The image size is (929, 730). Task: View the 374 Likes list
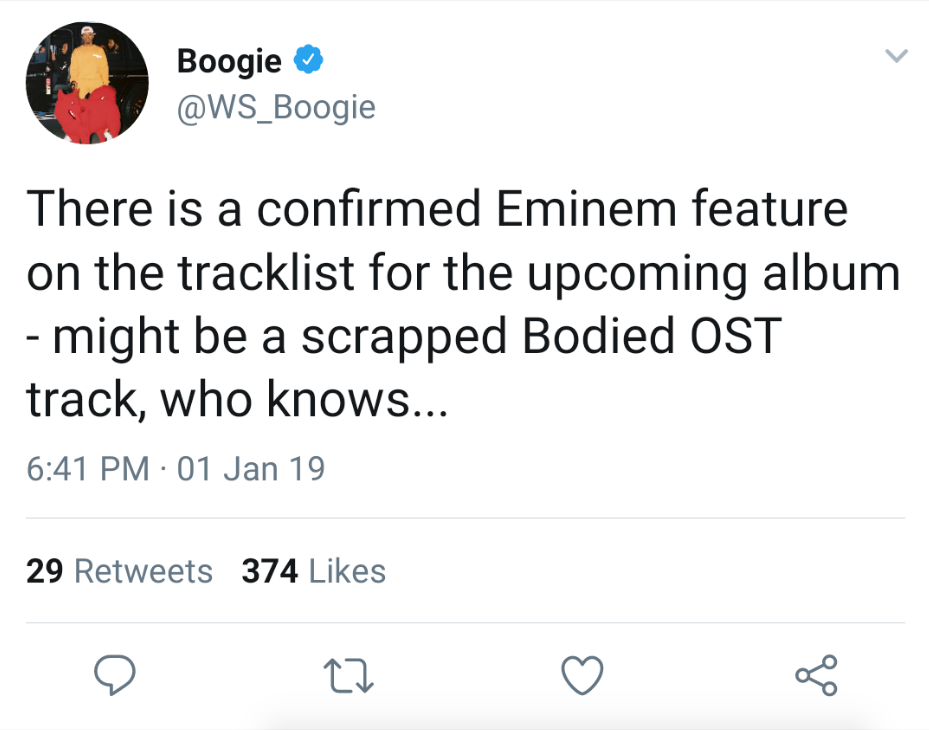313,571
